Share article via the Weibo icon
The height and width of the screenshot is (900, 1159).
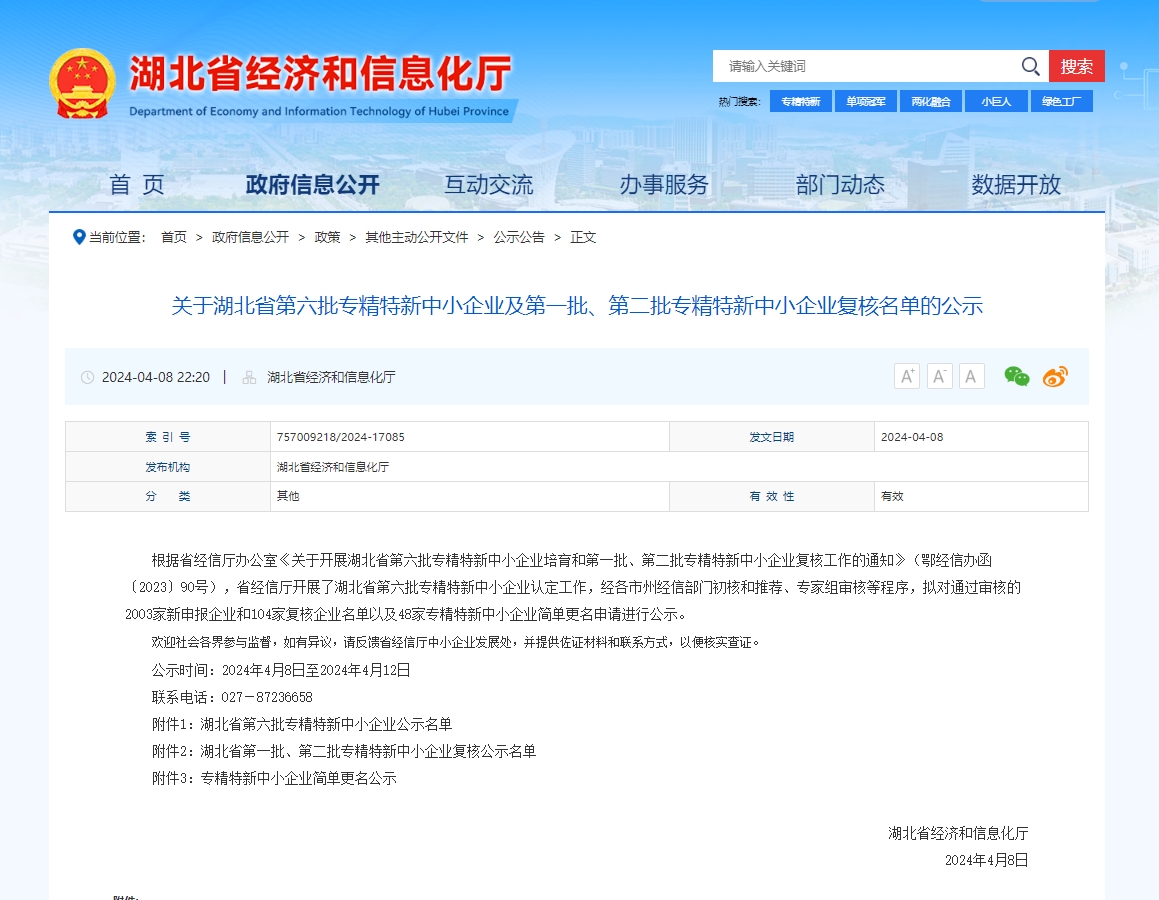1057,377
